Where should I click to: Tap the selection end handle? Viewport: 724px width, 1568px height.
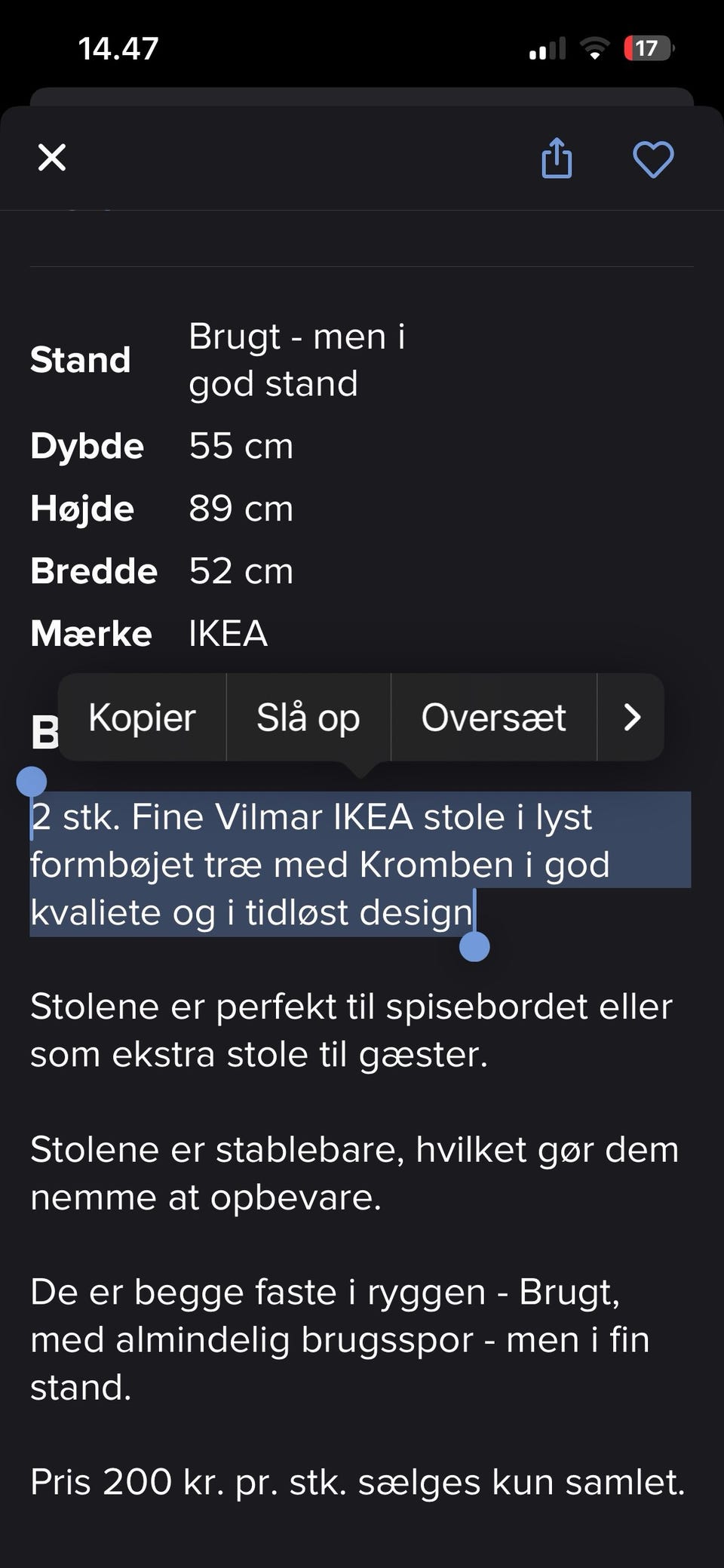click(474, 946)
